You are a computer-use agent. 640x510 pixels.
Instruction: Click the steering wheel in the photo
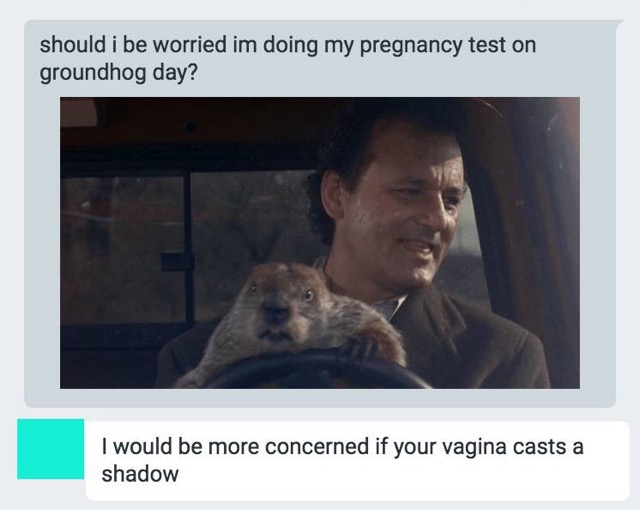pos(322,369)
